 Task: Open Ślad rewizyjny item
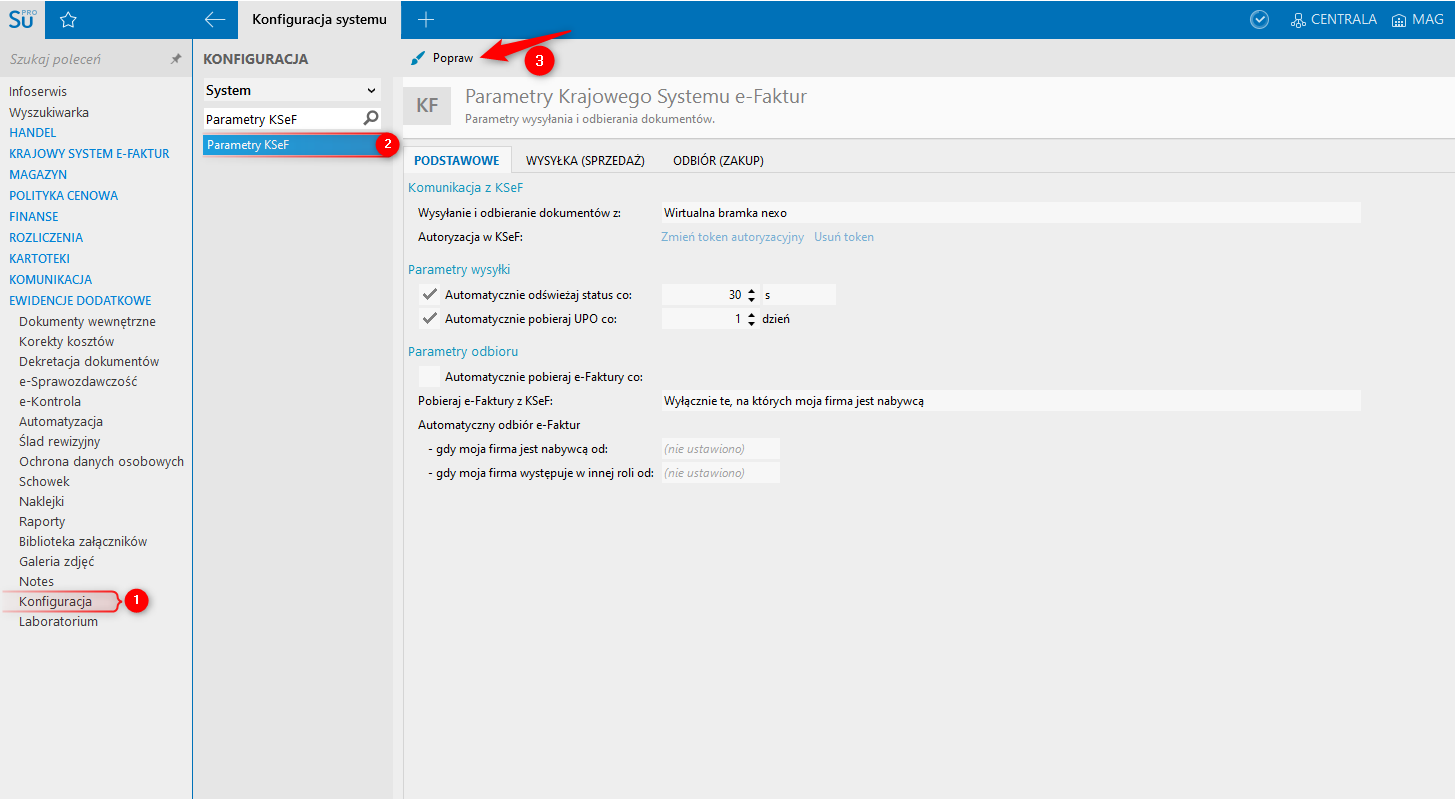coord(60,441)
